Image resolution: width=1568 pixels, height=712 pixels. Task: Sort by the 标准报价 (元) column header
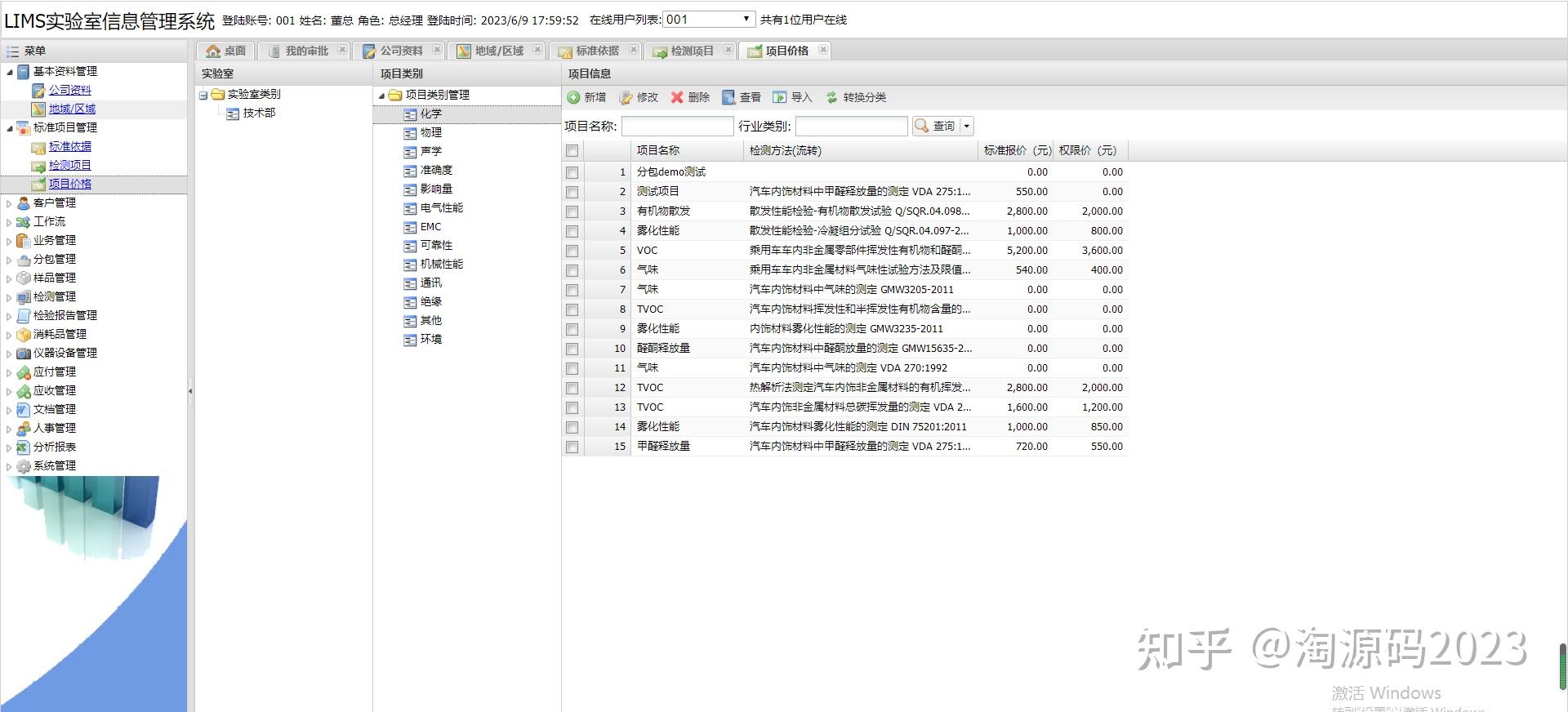(x=1015, y=150)
